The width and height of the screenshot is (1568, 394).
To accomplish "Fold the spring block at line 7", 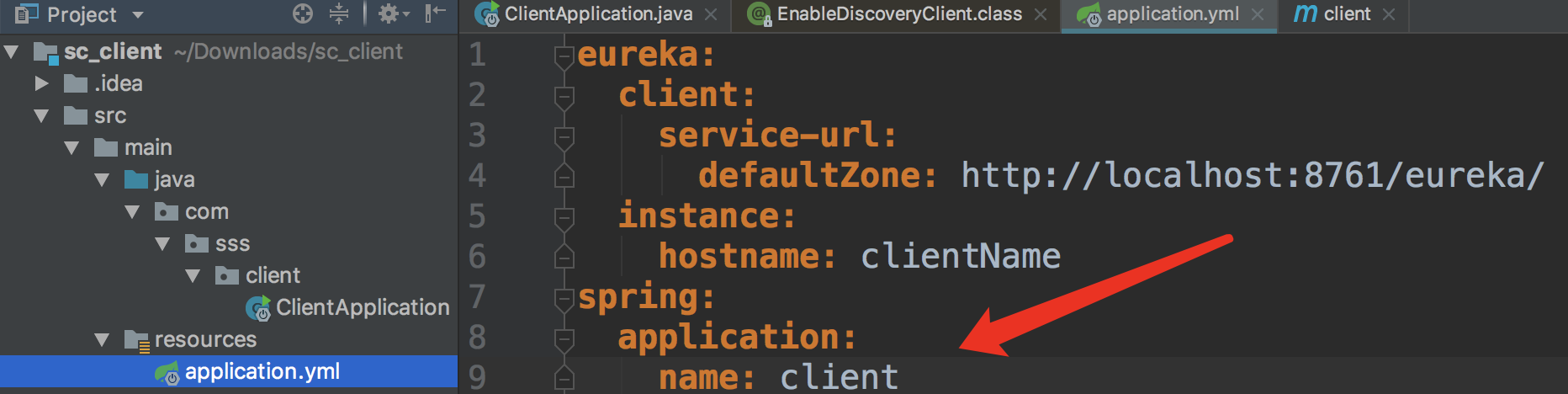I will click(564, 299).
